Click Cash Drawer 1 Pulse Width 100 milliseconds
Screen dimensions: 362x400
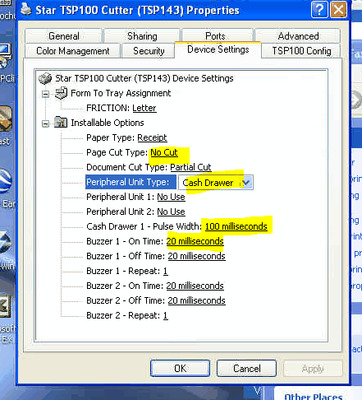(236, 227)
